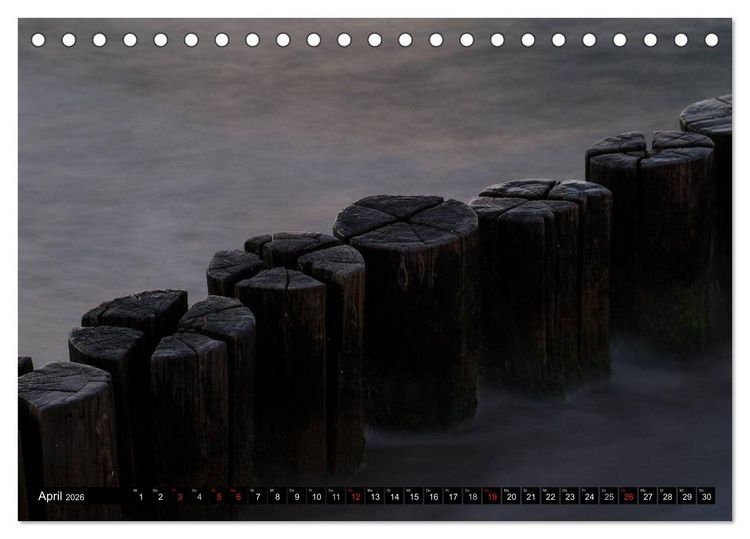Select date 1 in the calendar strip
Image resolution: width=750 pixels, height=539 pixels.
[x=141, y=495]
